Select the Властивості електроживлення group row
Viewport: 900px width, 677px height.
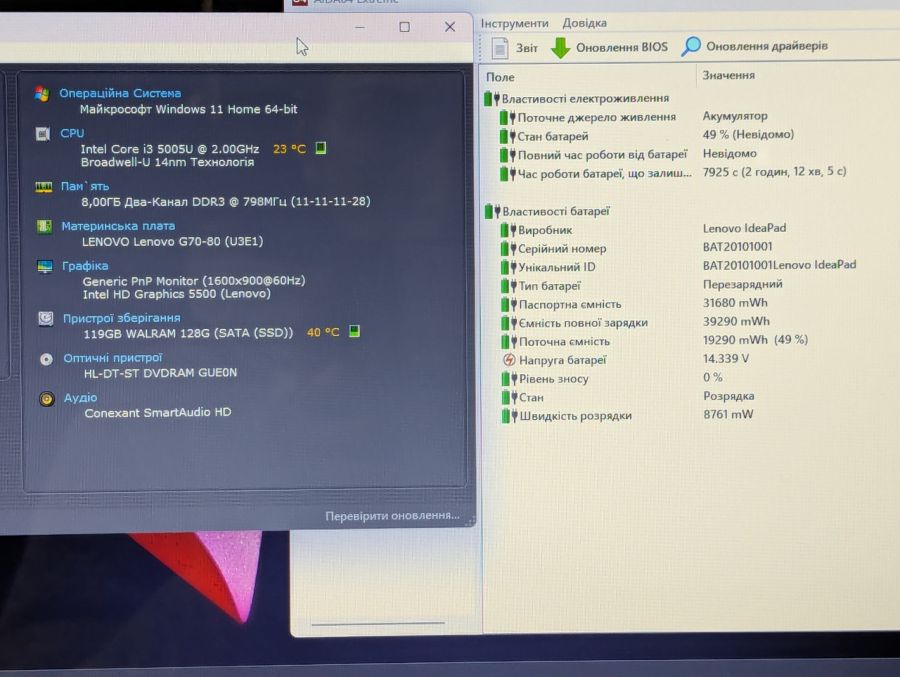[x=577, y=99]
